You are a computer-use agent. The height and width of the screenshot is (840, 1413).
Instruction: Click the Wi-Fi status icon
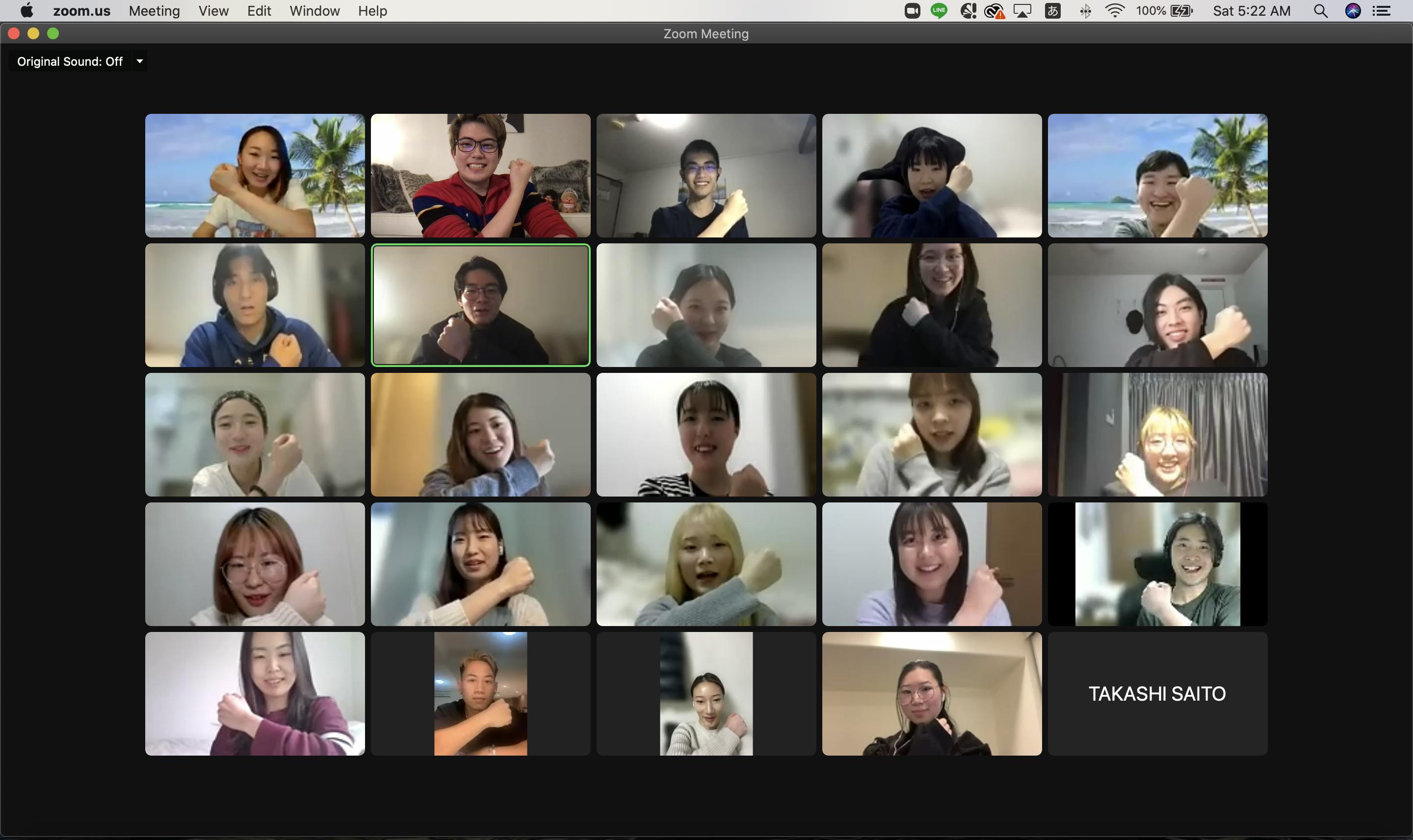point(1114,11)
